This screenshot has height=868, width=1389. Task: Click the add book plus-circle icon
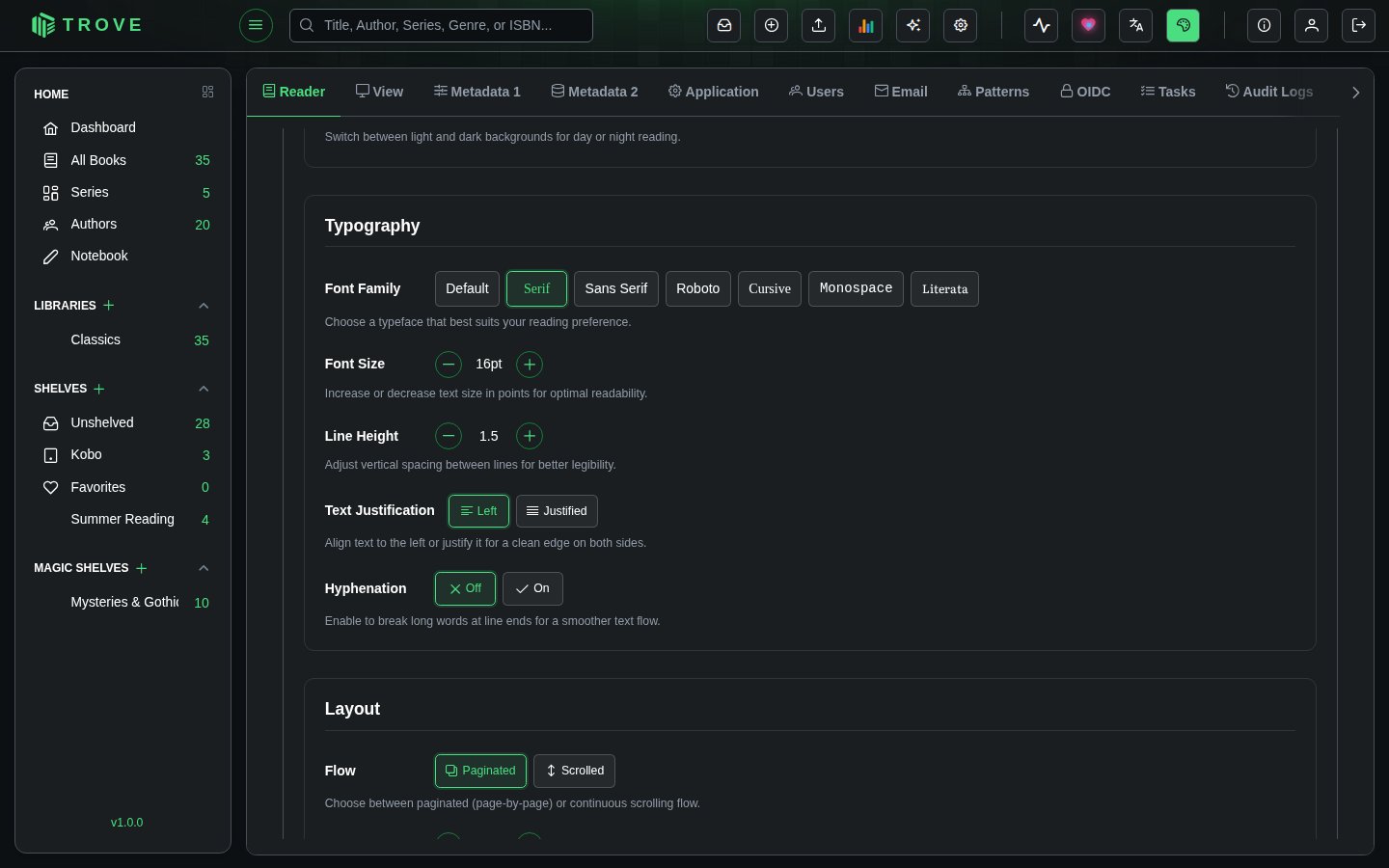[772, 25]
